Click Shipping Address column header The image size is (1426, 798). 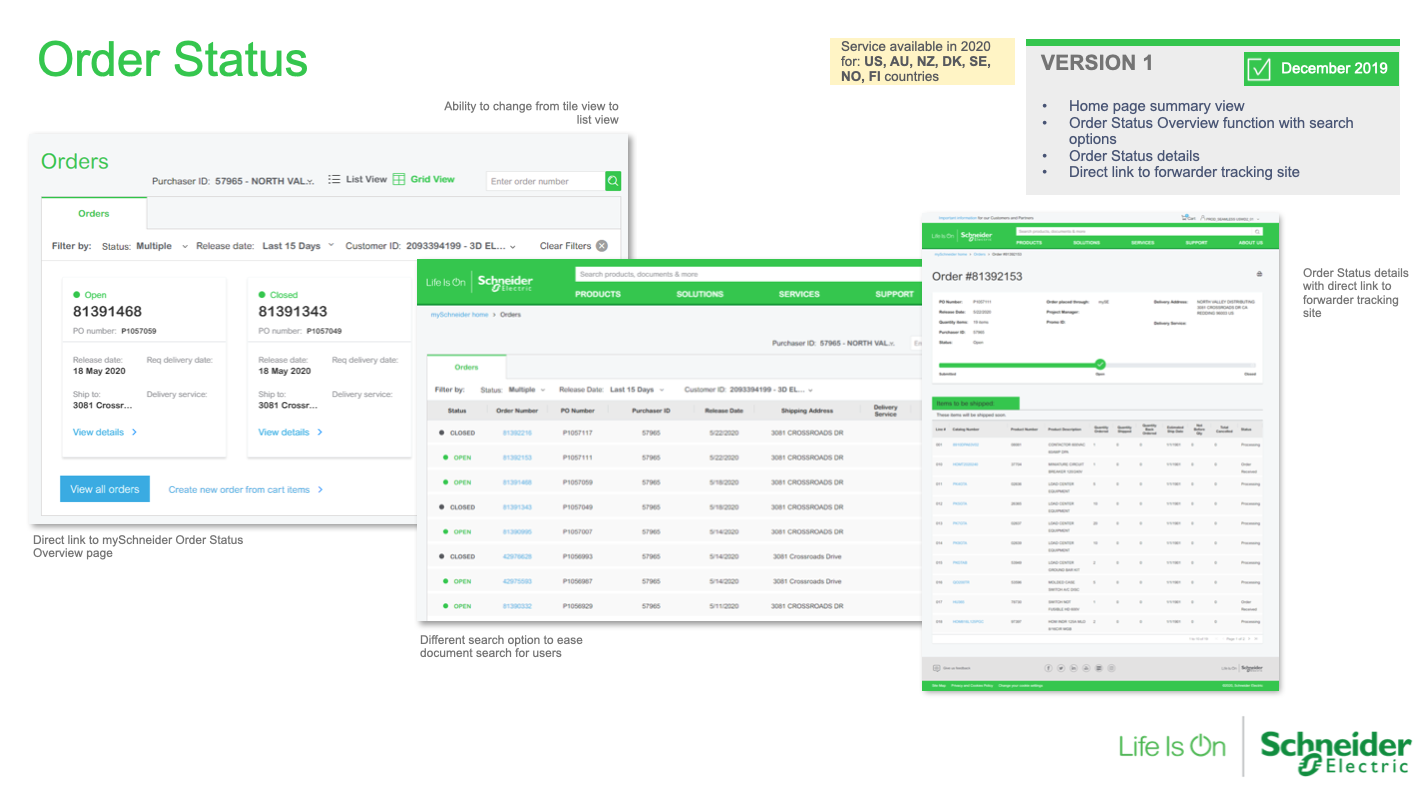coord(807,411)
